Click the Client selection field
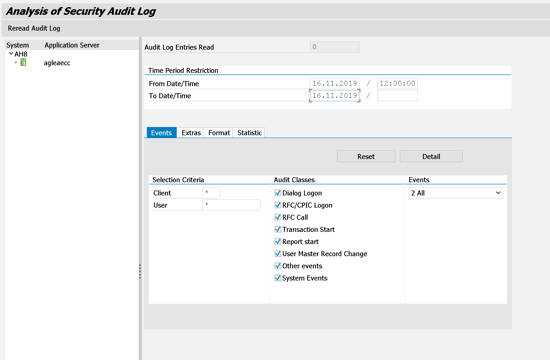The height and width of the screenshot is (360, 550). [x=211, y=193]
